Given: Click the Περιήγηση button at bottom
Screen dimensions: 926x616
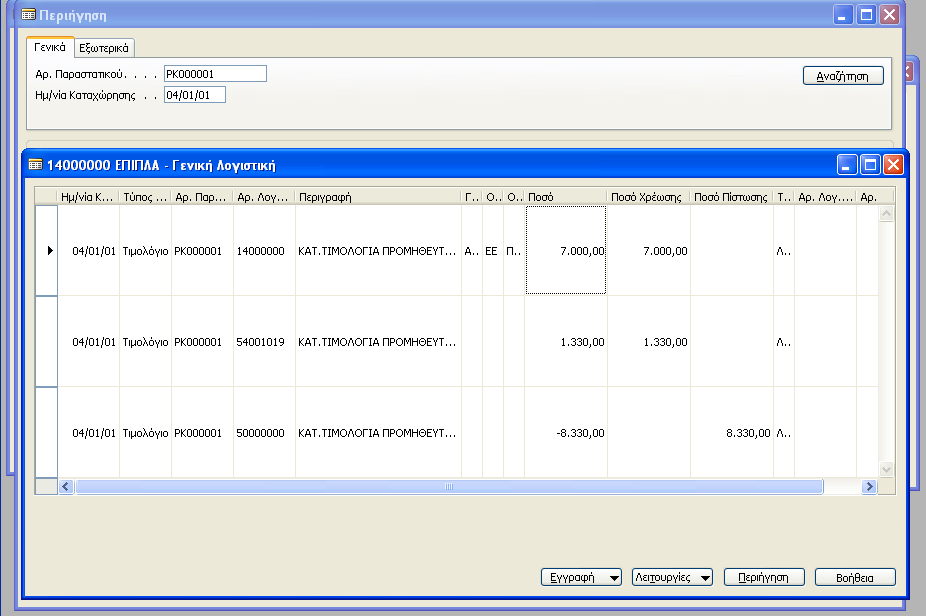Looking at the screenshot, I should [x=764, y=577].
